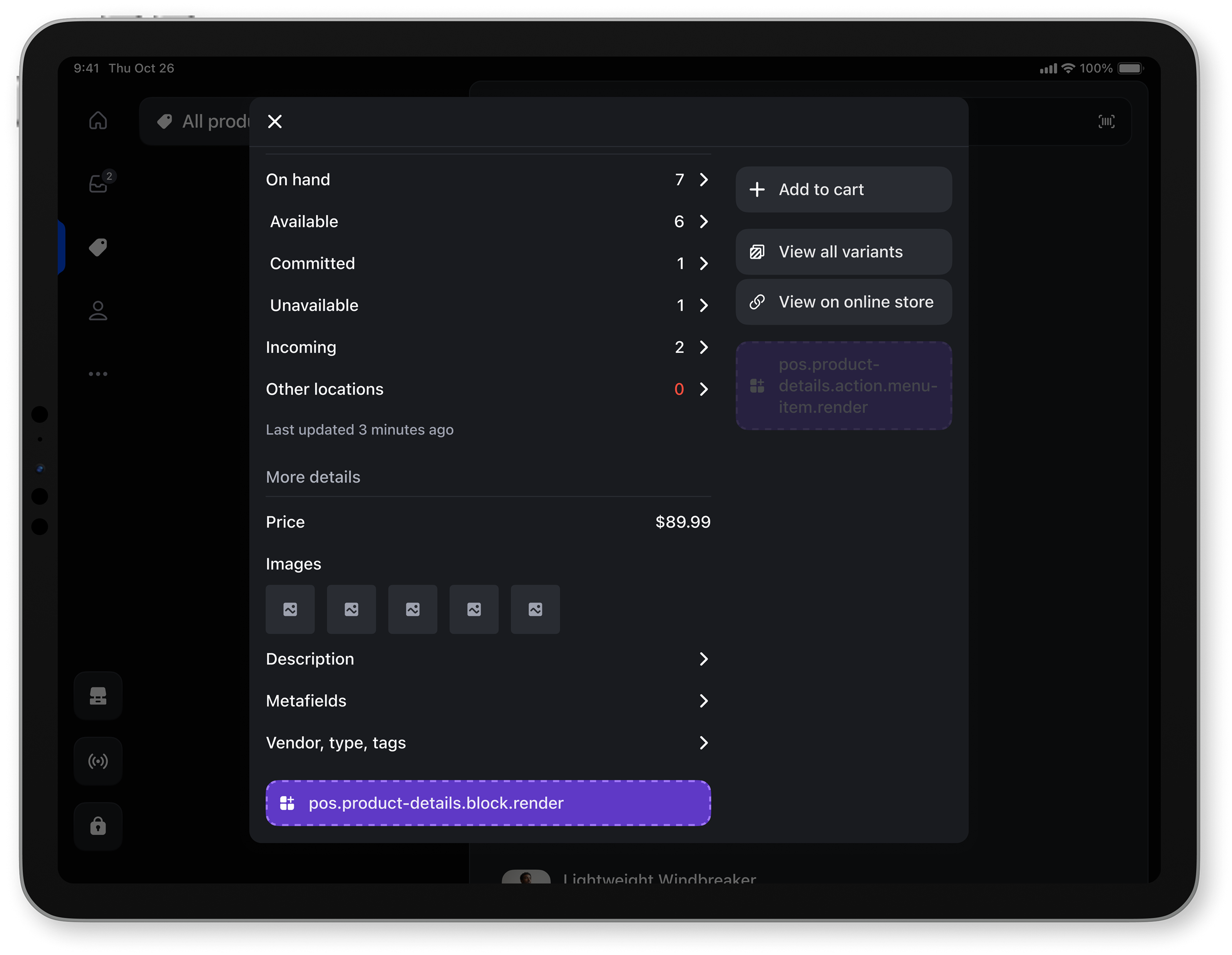Image resolution: width=1232 pixels, height=955 pixels.
Task: Open the Description section
Action: click(x=488, y=659)
